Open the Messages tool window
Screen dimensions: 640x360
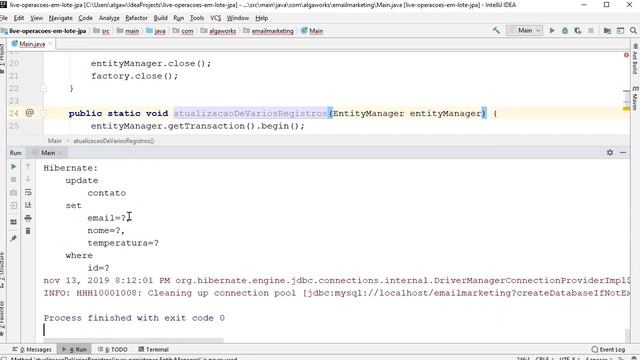tap(32, 349)
